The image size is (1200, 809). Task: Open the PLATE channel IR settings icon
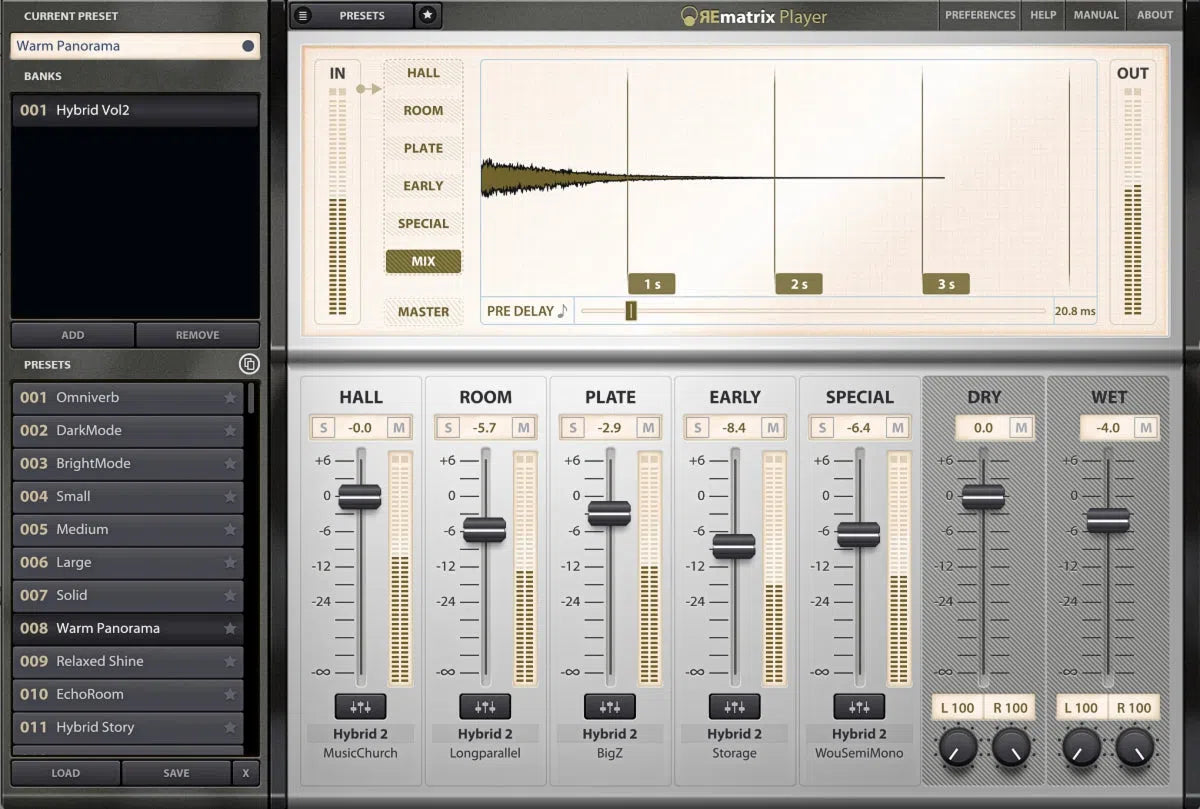(610, 706)
